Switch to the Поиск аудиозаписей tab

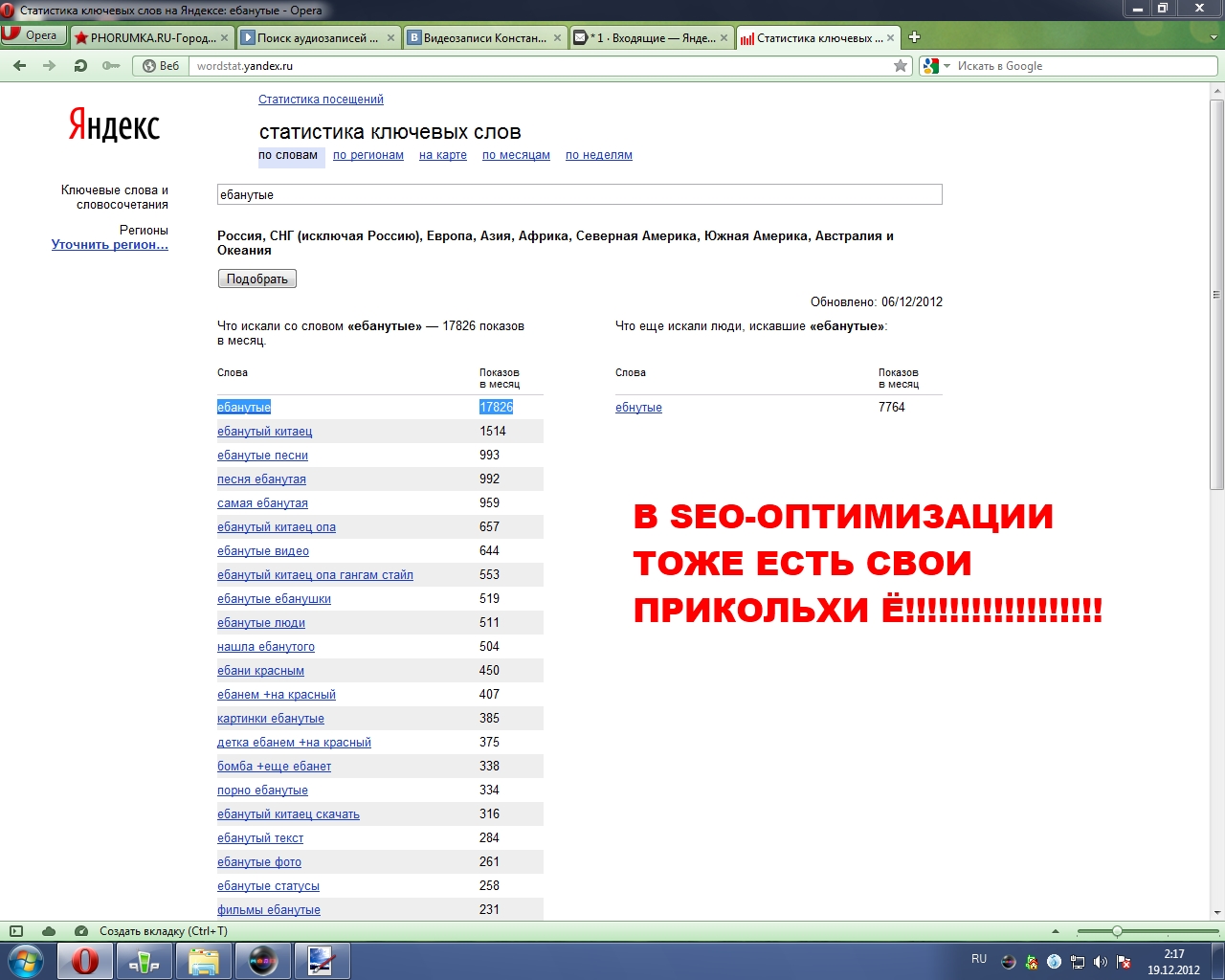[310, 38]
